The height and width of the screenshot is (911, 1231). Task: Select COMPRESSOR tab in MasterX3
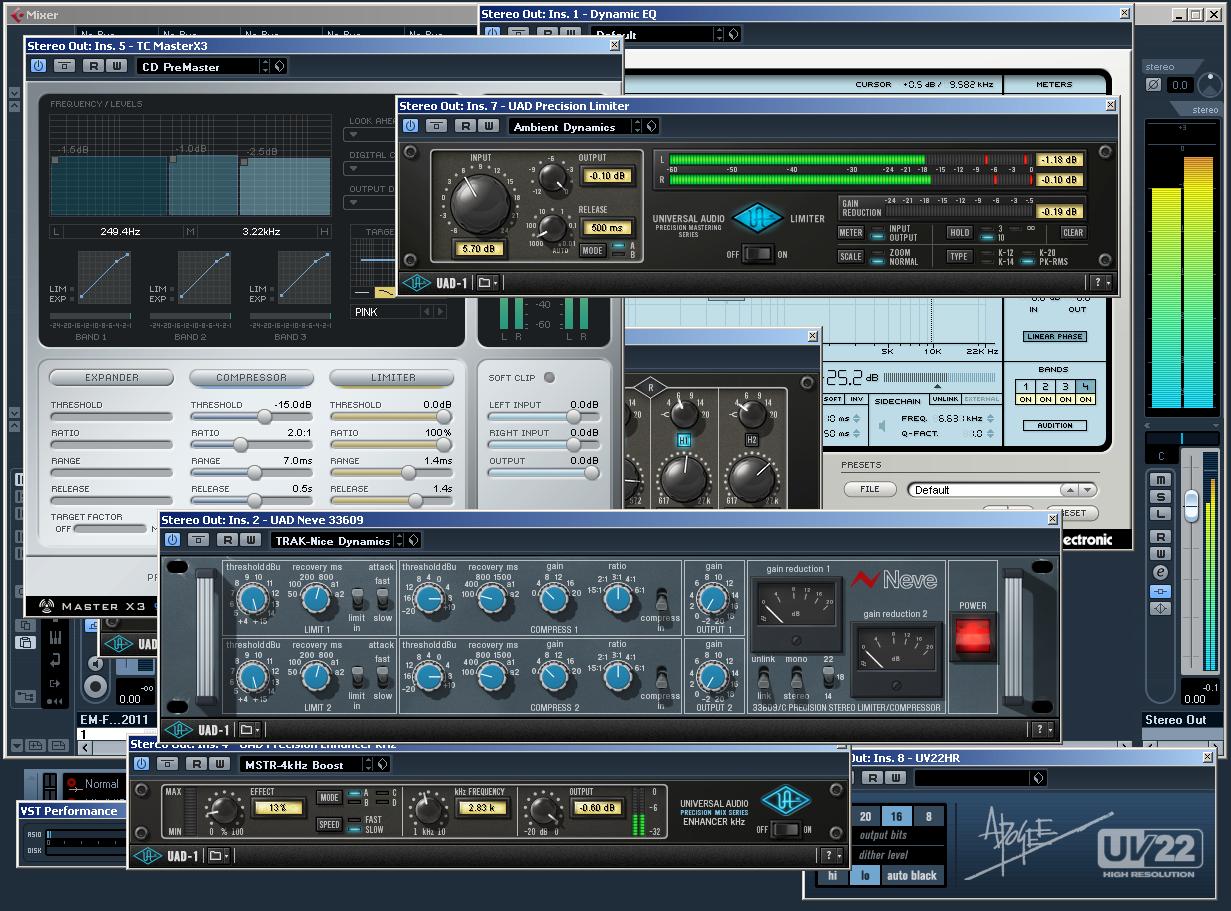click(251, 377)
